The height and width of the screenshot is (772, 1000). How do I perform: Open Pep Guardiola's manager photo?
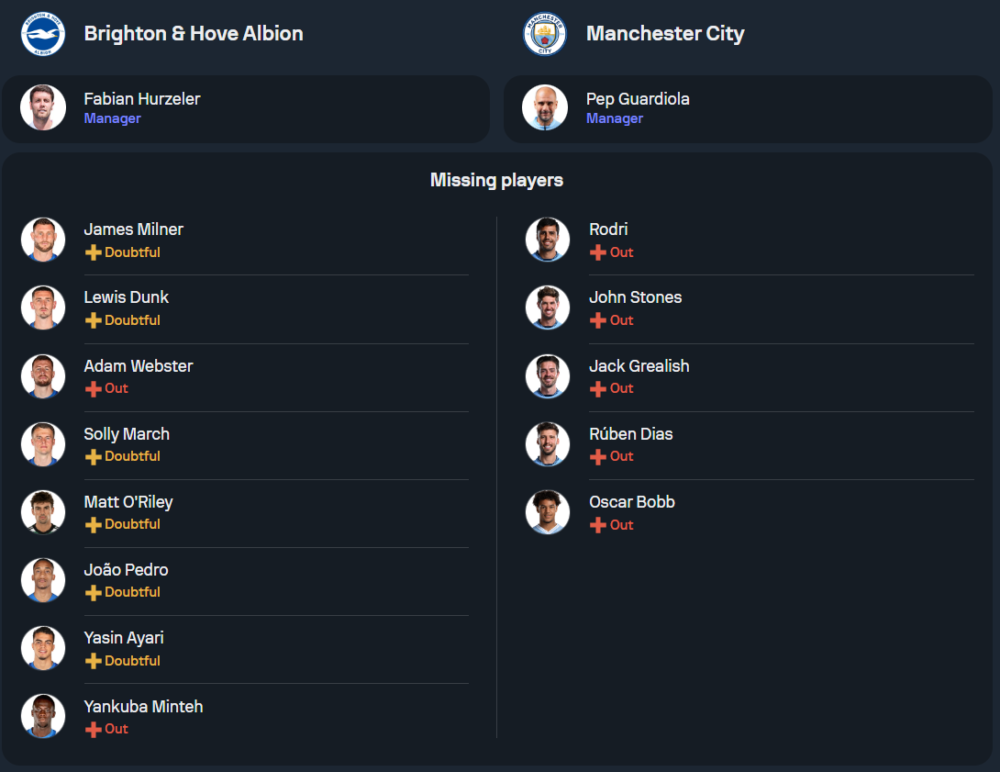[x=545, y=108]
